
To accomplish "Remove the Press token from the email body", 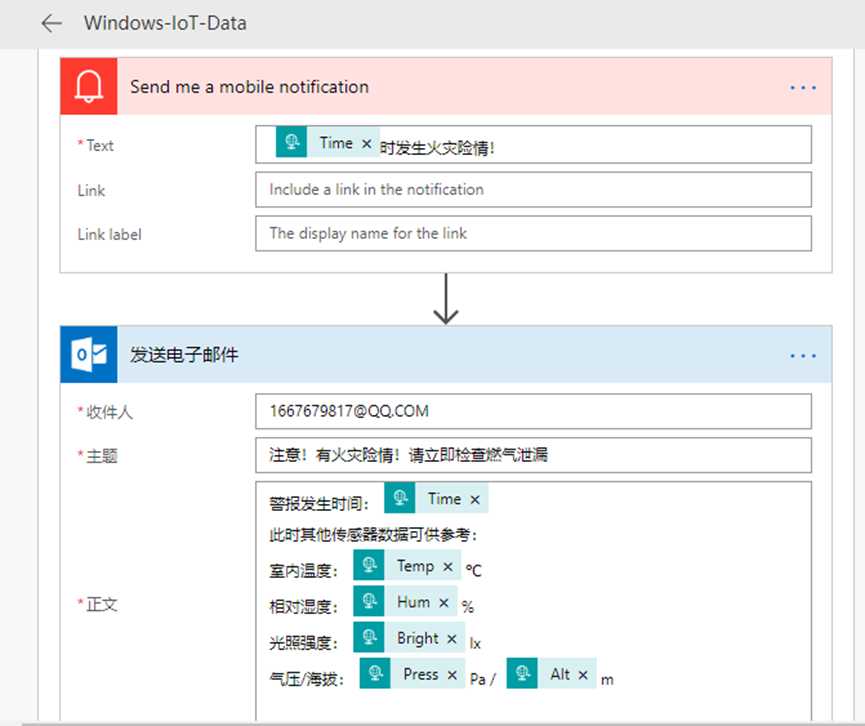I will (452, 675).
